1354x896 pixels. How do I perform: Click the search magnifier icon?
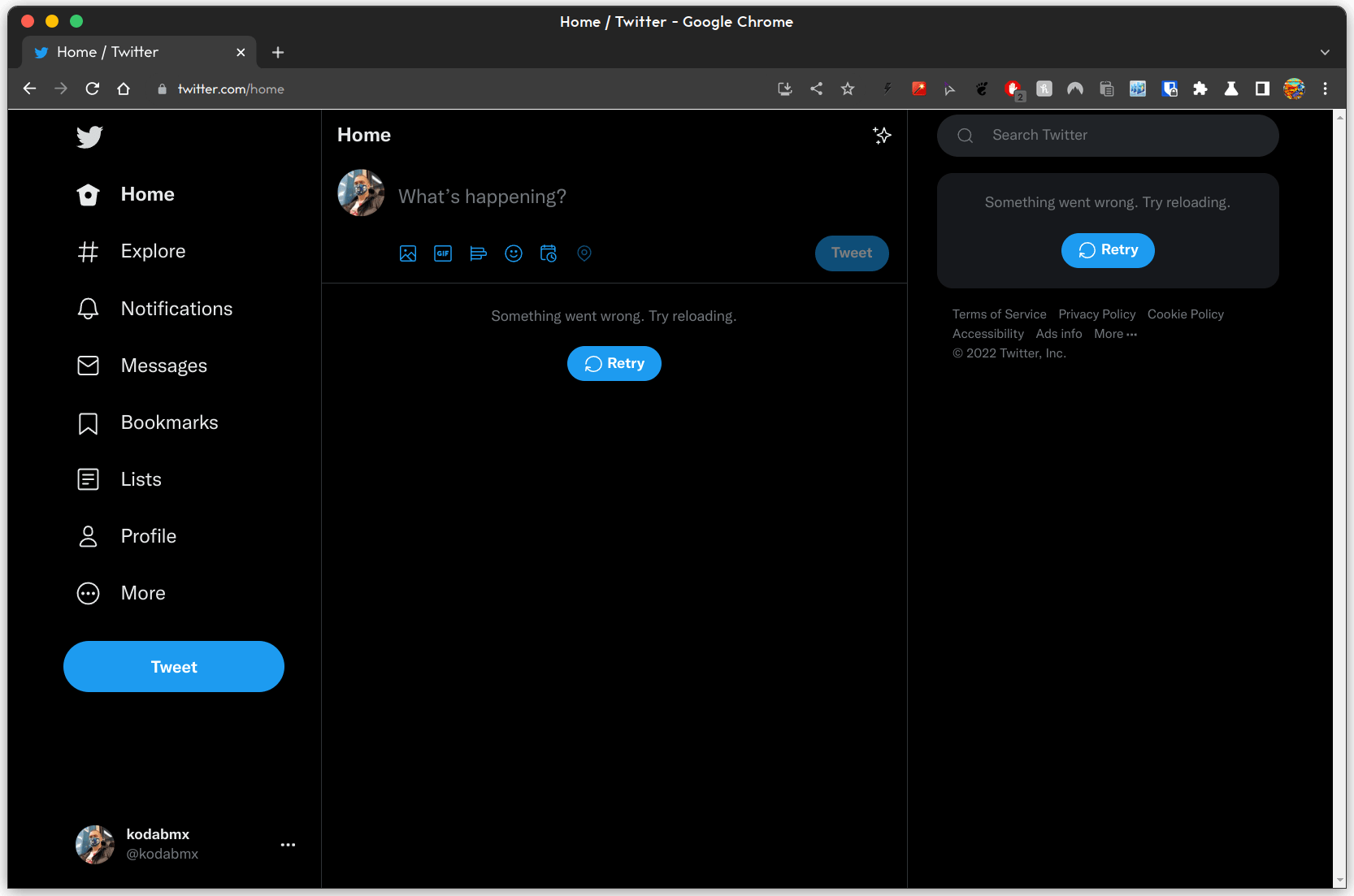click(x=966, y=136)
